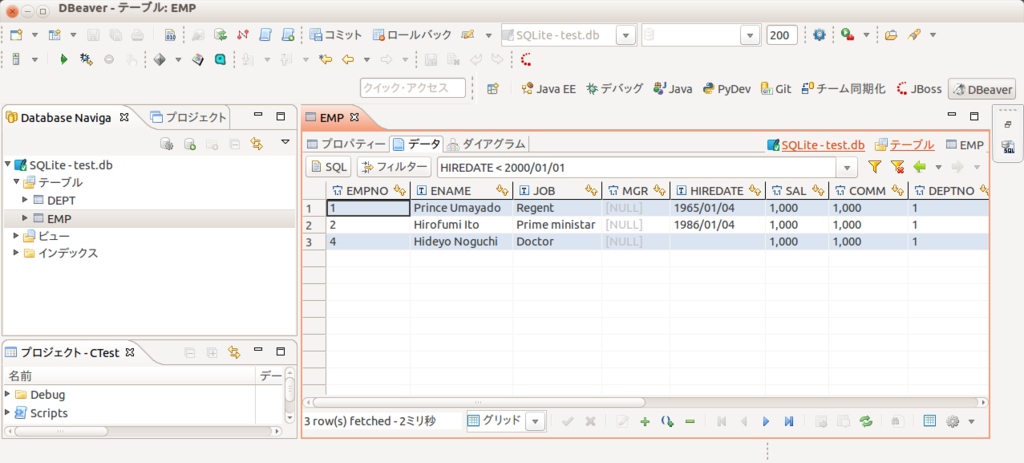Screen dimensions: 1024x463
Task: Click the result set limit field 200
Action: [x=782, y=35]
